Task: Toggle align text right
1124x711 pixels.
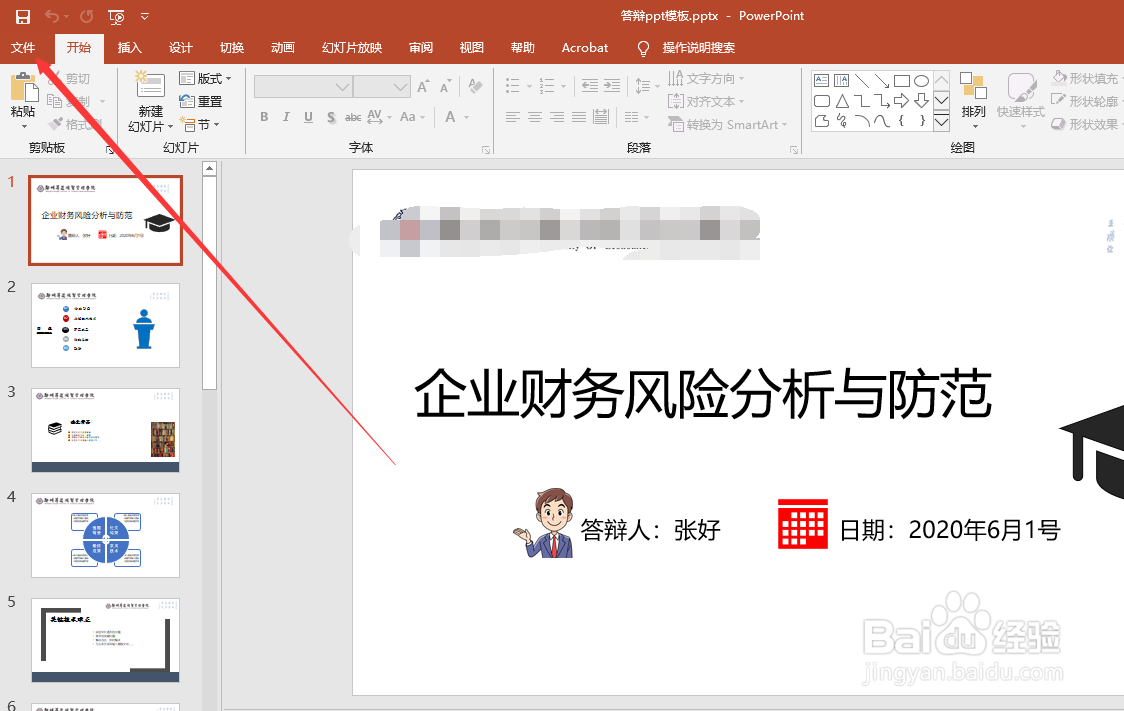Action: (557, 117)
